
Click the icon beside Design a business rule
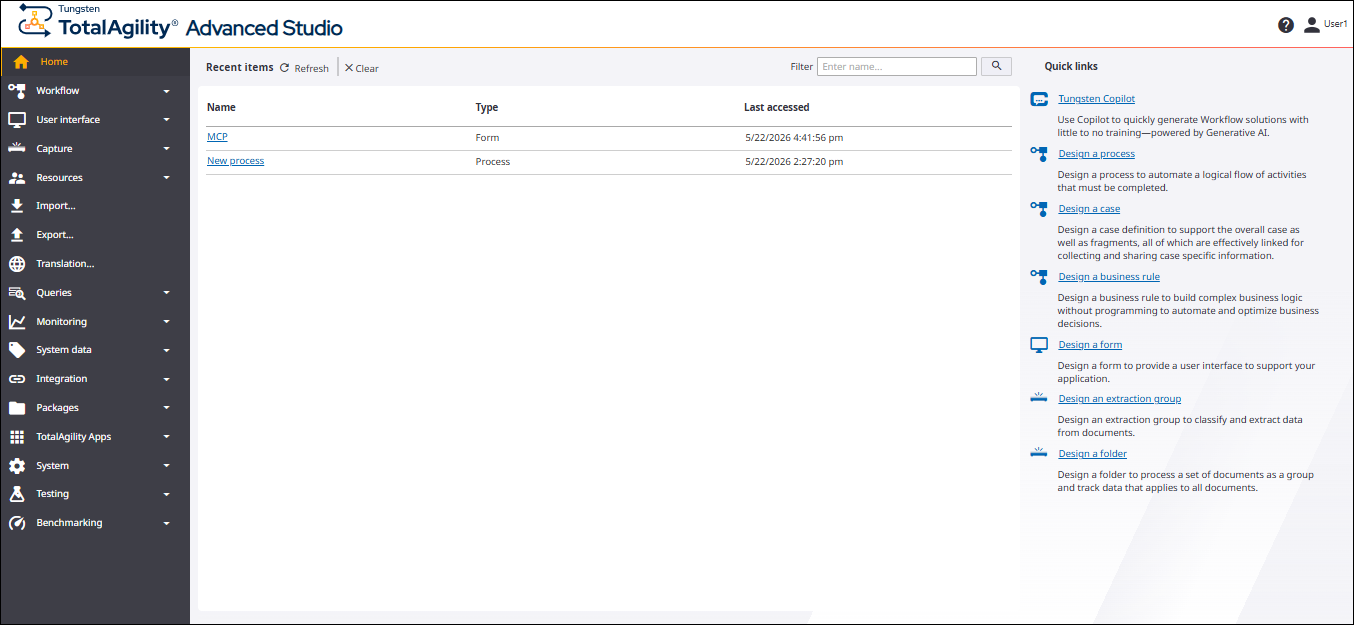click(1039, 277)
